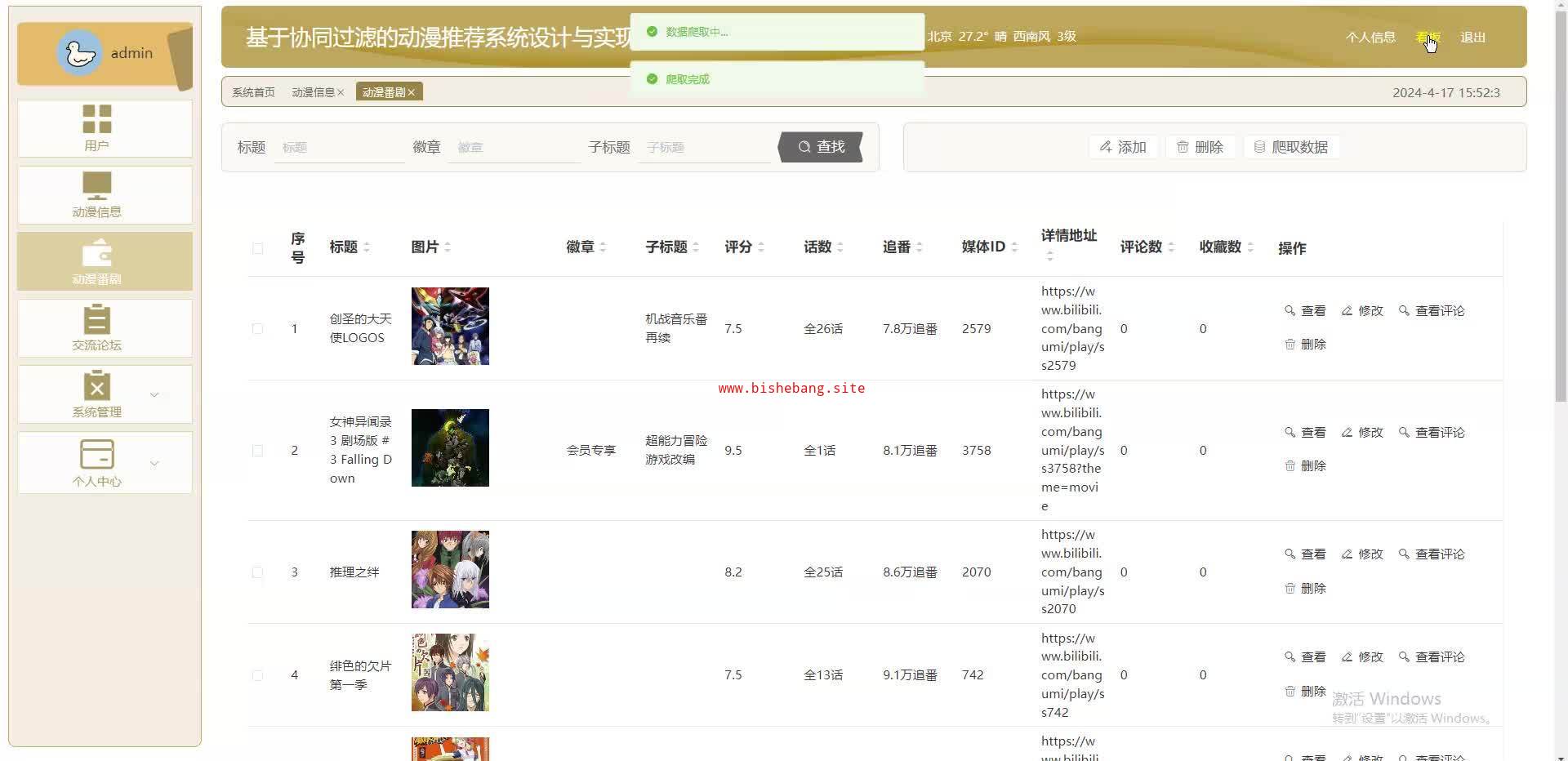Check the box for row 4 绯色的欠片
Screen dimensions: 1568x761
[257, 675]
